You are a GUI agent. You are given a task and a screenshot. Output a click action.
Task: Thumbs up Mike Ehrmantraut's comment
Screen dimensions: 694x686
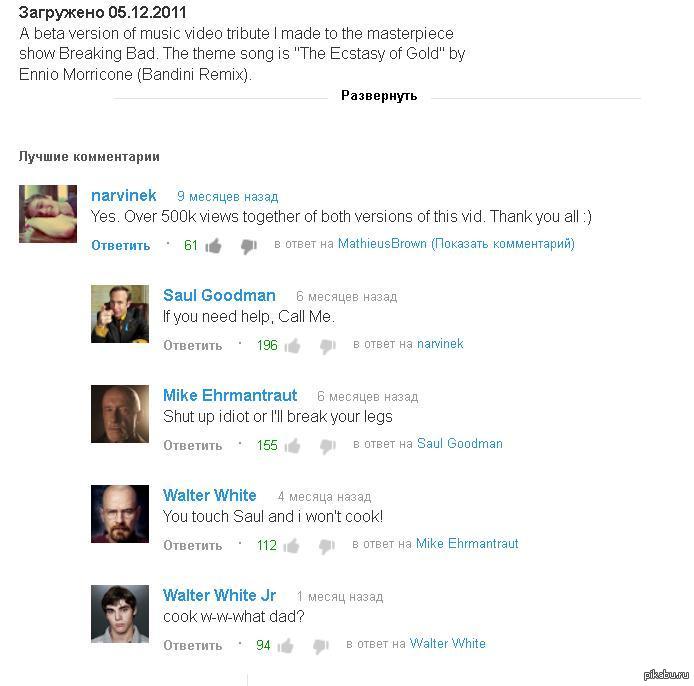click(292, 446)
